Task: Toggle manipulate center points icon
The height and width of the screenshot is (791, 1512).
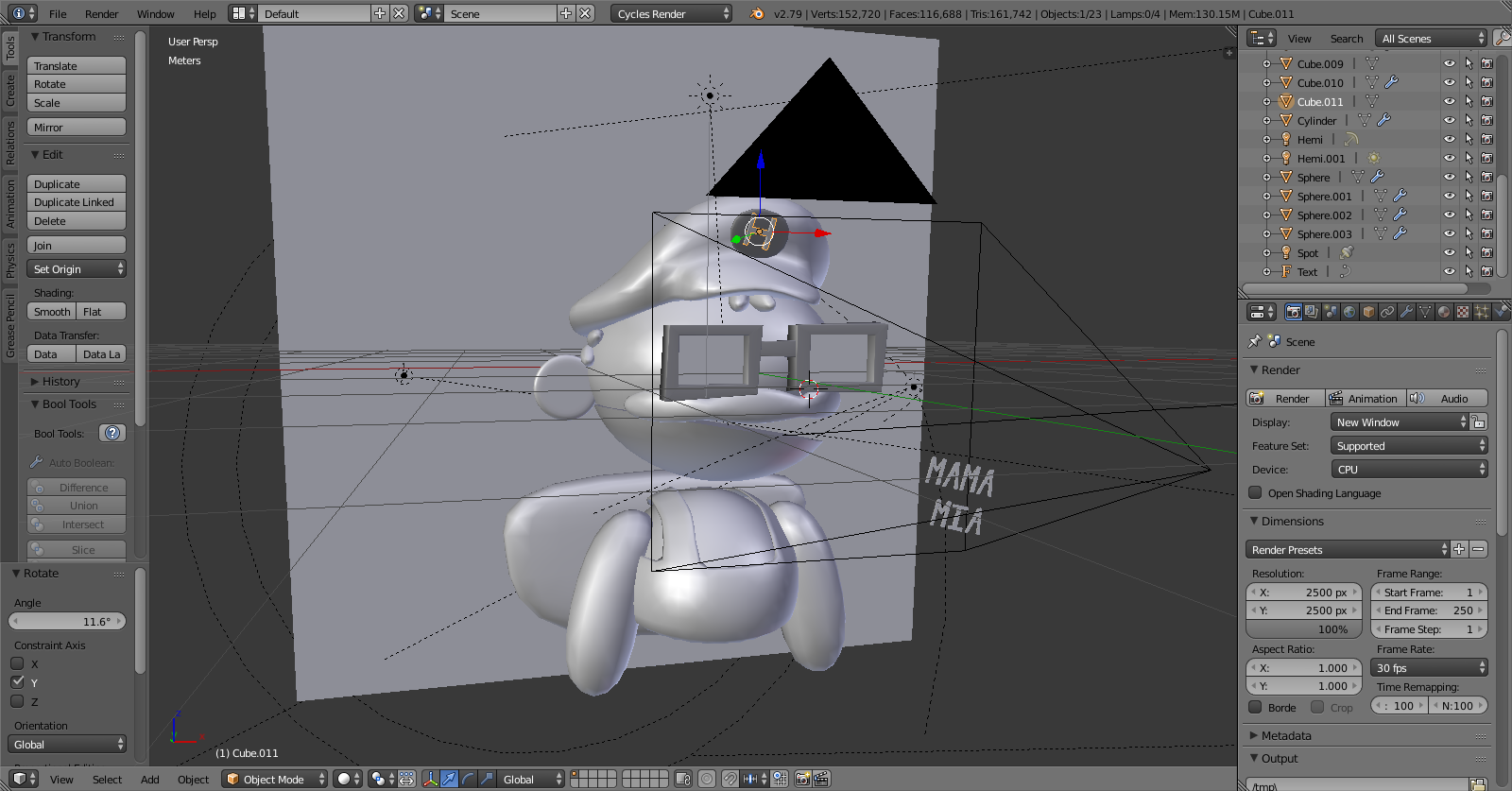Action: point(406,779)
